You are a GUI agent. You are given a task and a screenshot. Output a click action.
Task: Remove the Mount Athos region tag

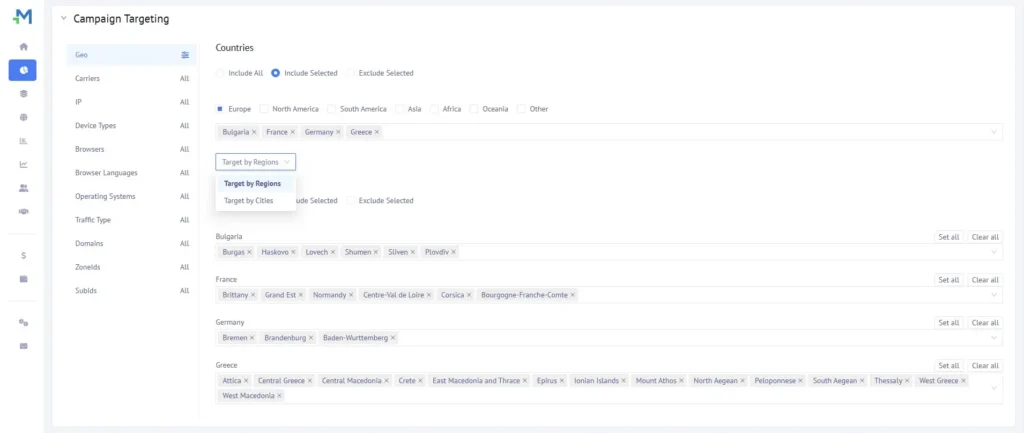(681, 381)
